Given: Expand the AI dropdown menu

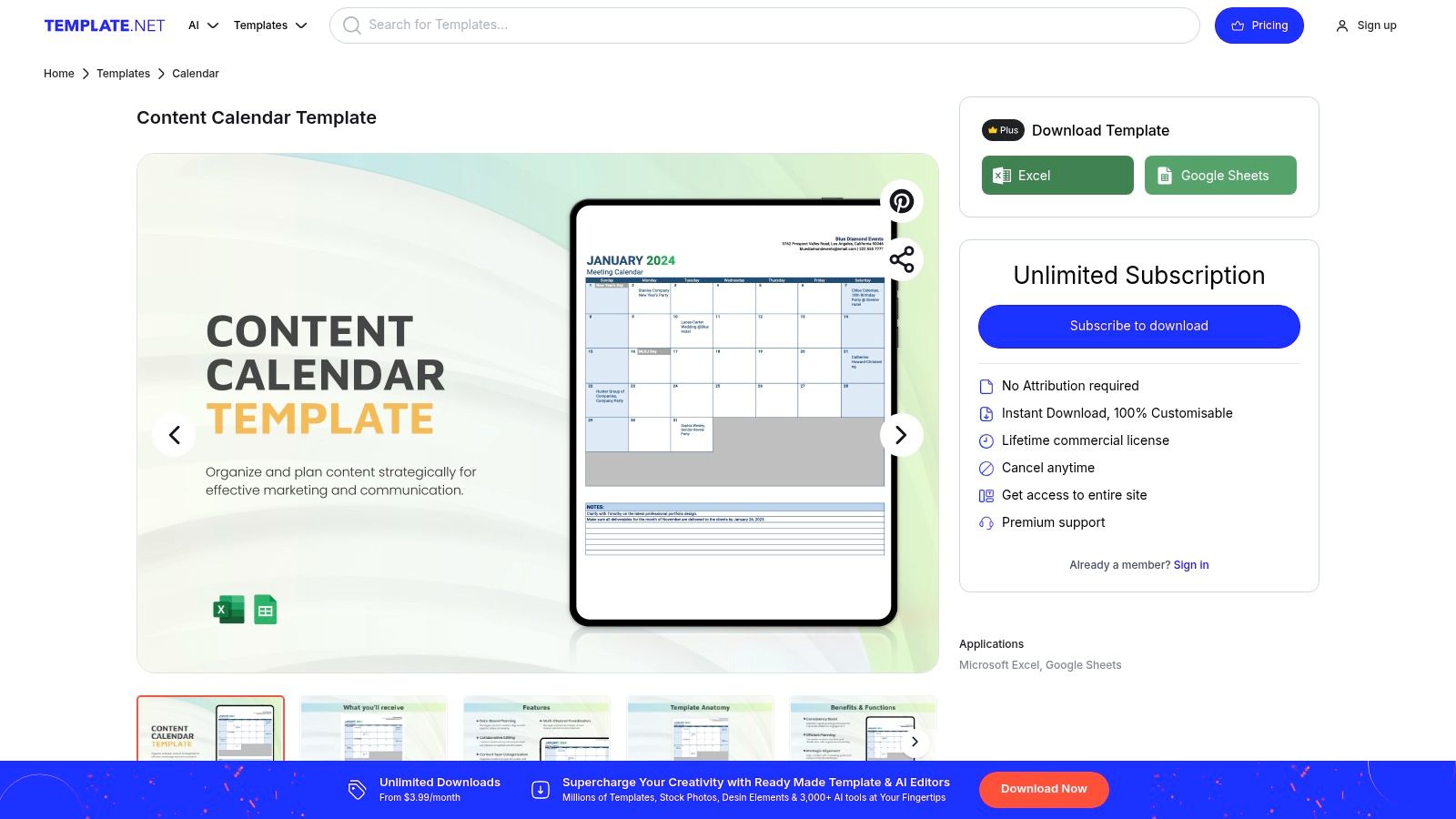Looking at the screenshot, I should (200, 25).
